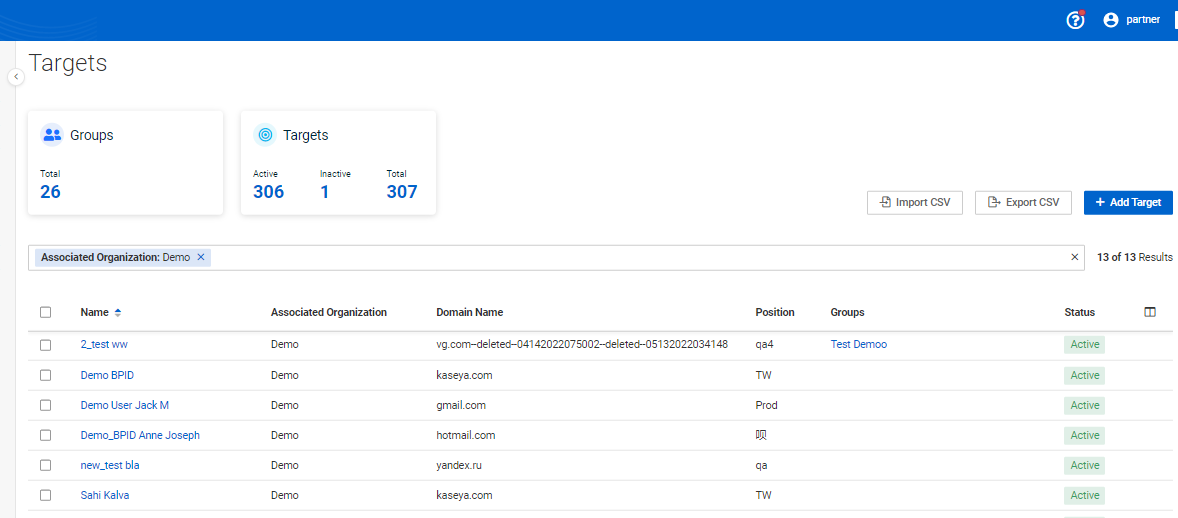Click the Export CSV button

pos(1023,202)
